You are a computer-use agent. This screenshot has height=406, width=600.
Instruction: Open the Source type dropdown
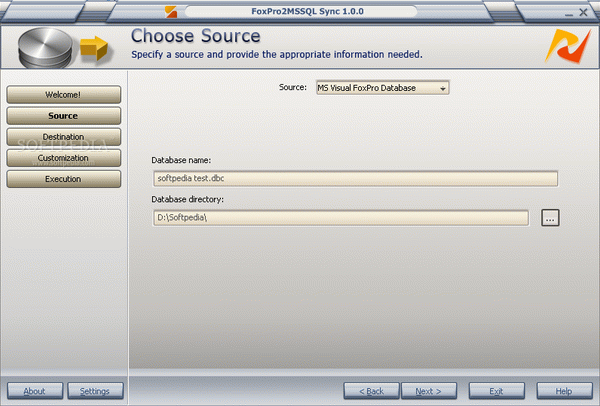click(x=382, y=88)
